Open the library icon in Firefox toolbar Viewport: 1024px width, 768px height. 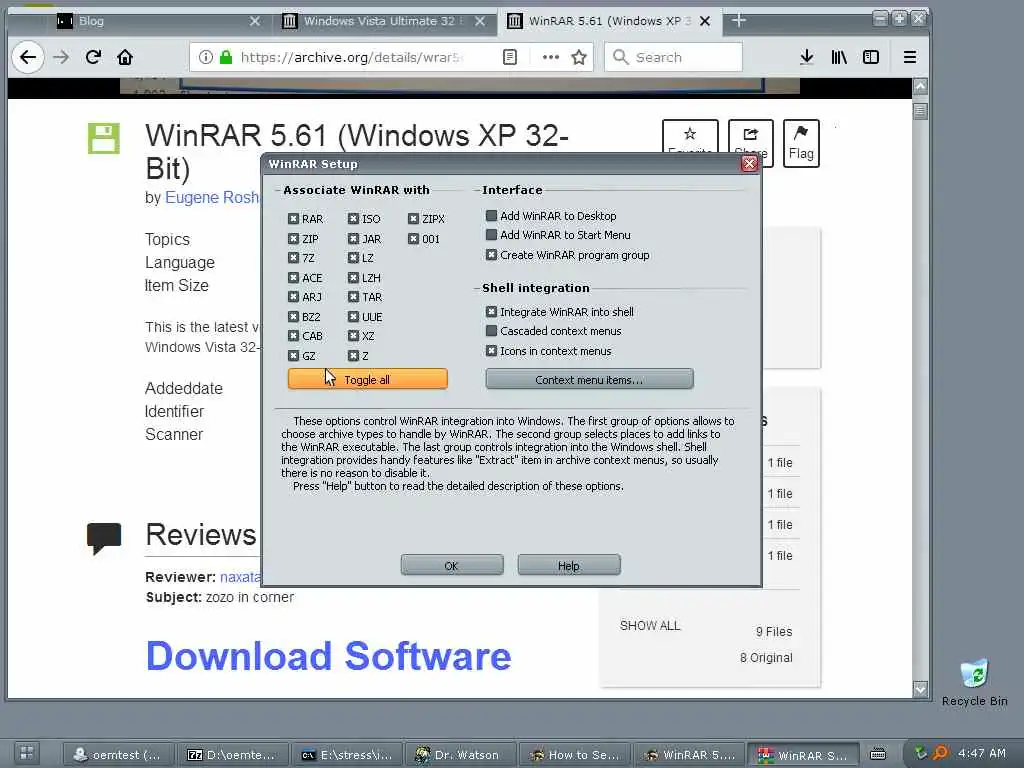click(x=839, y=57)
